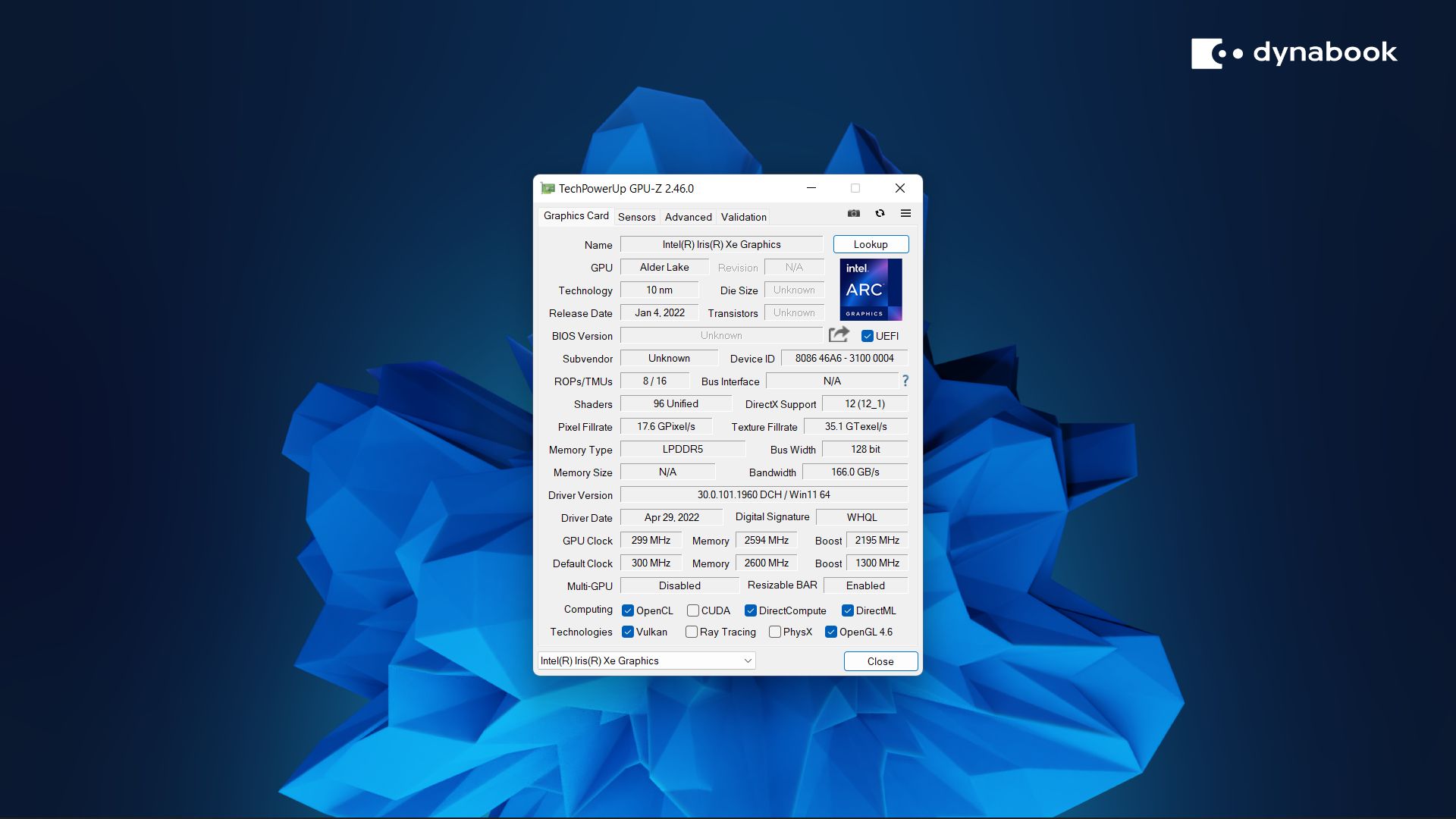Click the Lookup button

pyautogui.click(x=870, y=244)
